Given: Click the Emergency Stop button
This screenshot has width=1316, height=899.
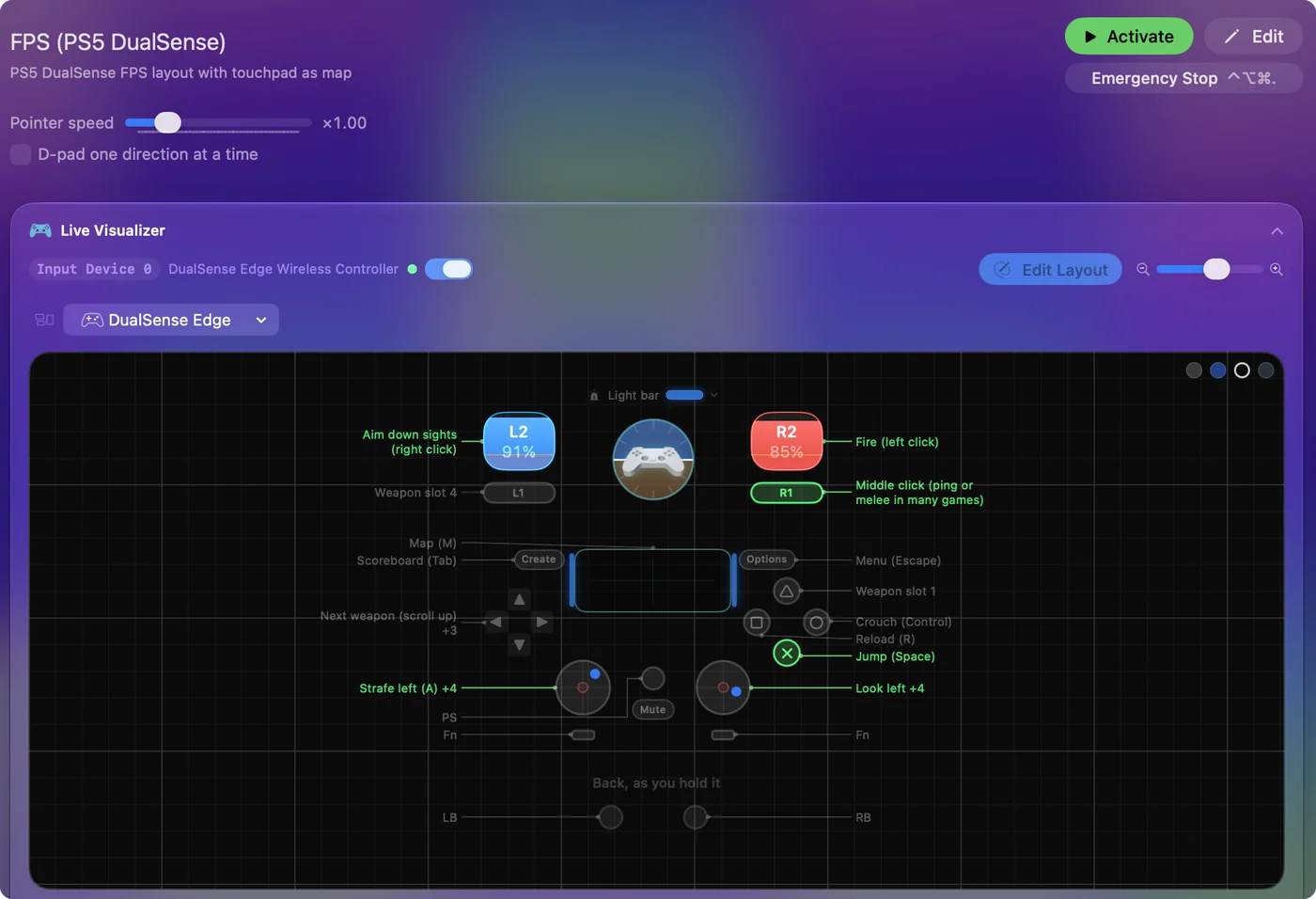Looking at the screenshot, I should pyautogui.click(x=1183, y=78).
